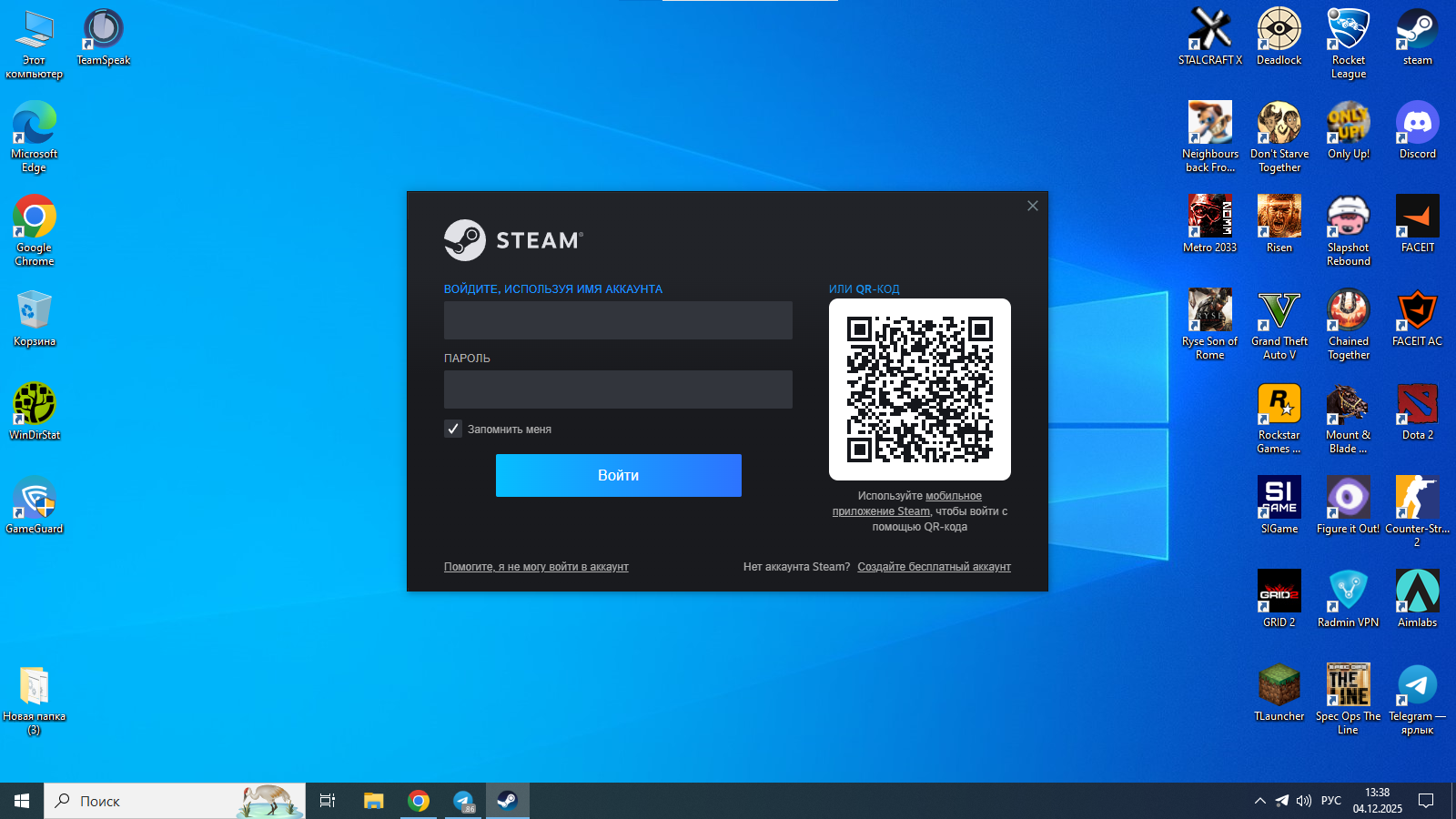Open the Google Chrome desktop shortcut
The width and height of the screenshot is (1456, 819).
pyautogui.click(x=35, y=230)
